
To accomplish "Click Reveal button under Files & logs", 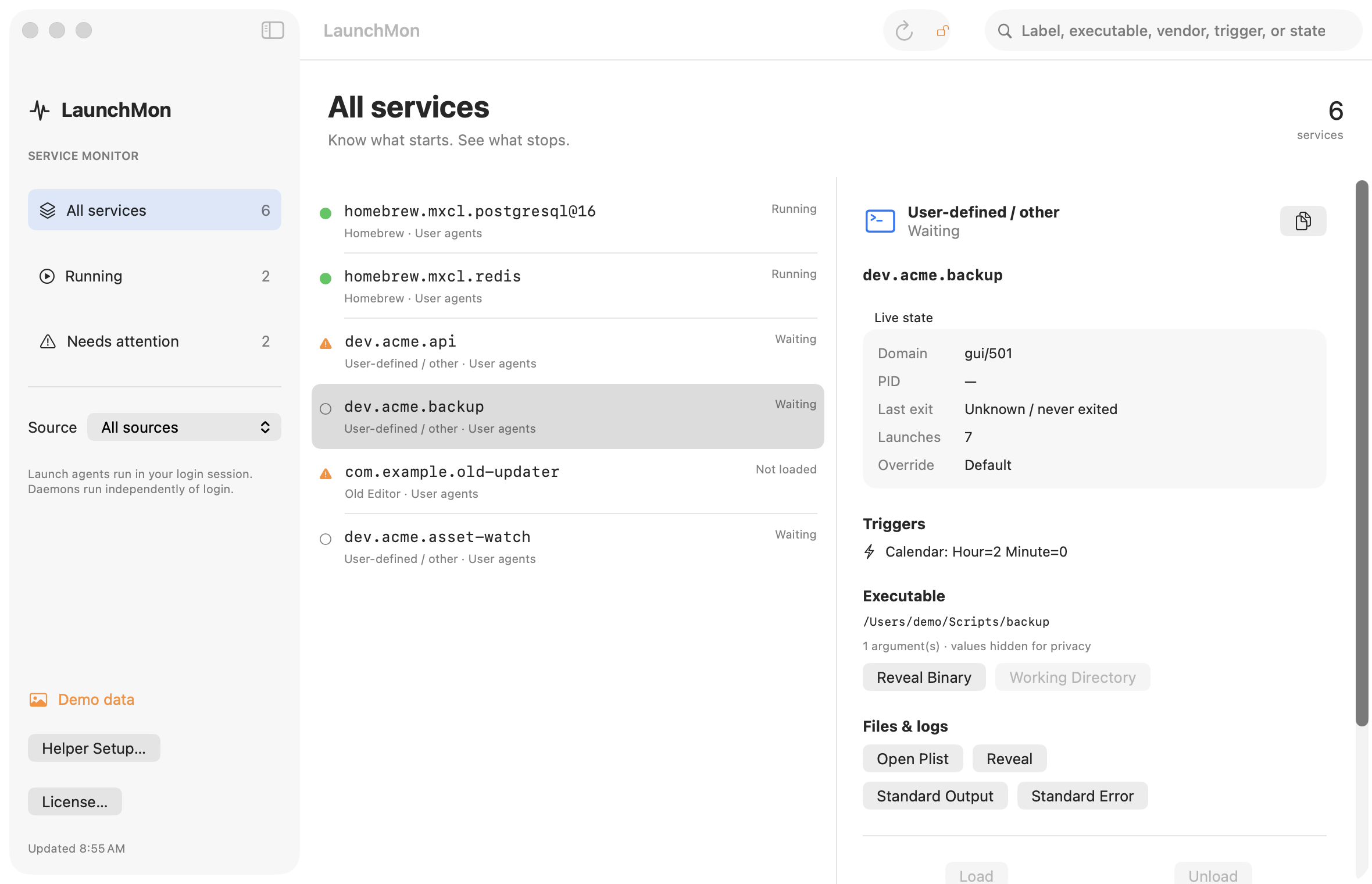I will click(1009, 758).
